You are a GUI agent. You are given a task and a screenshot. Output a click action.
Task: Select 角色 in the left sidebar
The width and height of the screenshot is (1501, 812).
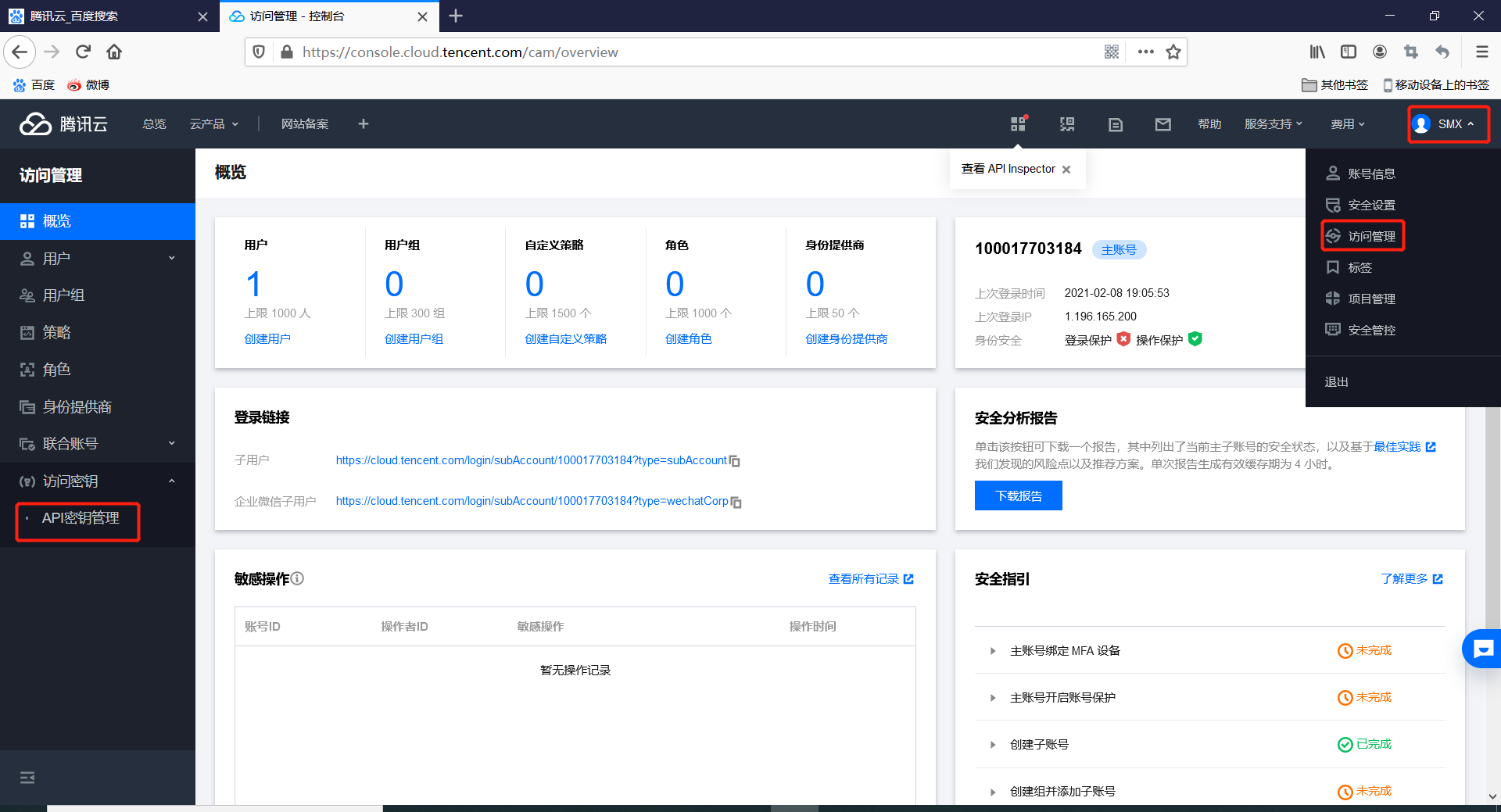coord(56,369)
